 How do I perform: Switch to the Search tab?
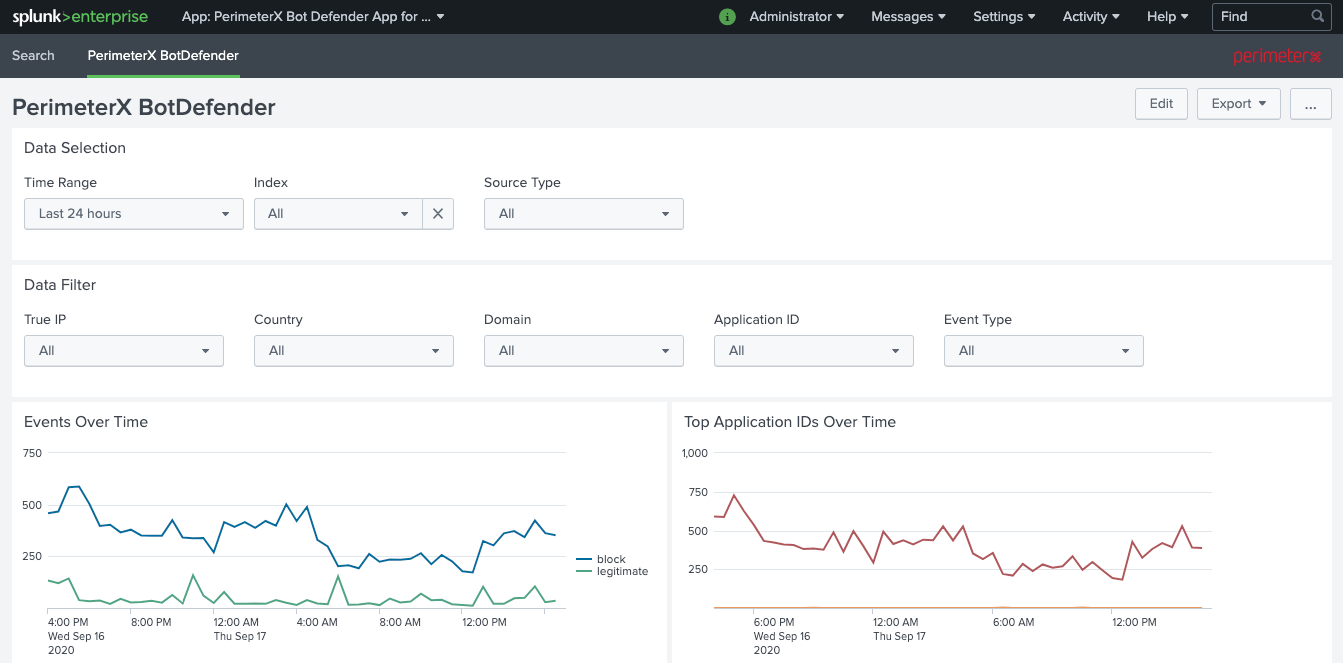[x=33, y=56]
